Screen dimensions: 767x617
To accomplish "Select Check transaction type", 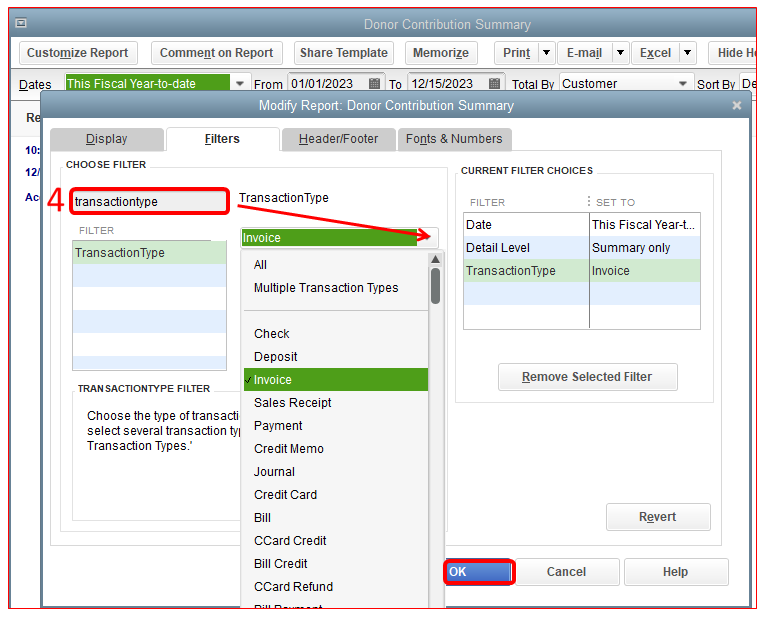I will click(336, 334).
